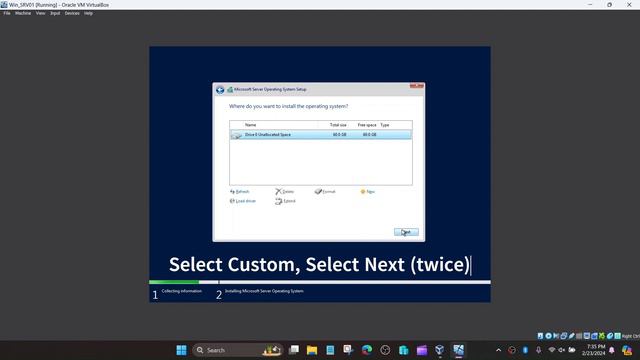Open File Explorer from the taskbar
This screenshot has width=640, height=360.
coord(312,350)
